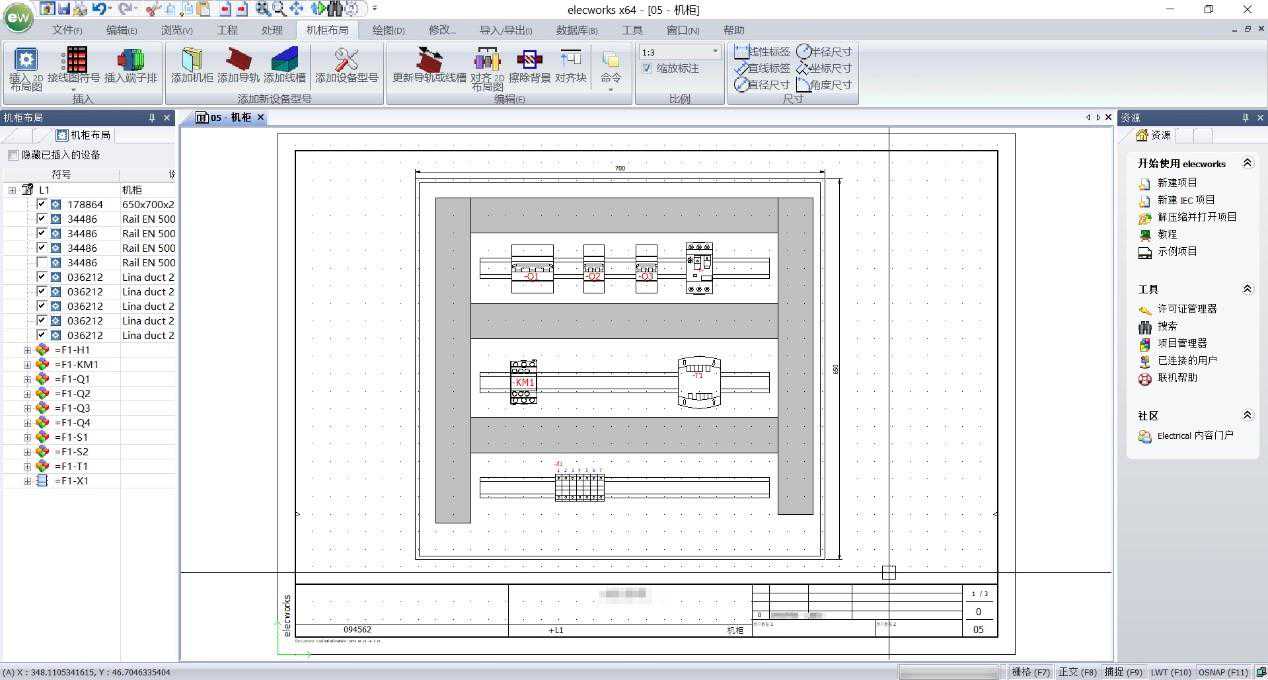The height and width of the screenshot is (680, 1268).
Task: Select the 插入端子排 tool
Action: tap(131, 61)
